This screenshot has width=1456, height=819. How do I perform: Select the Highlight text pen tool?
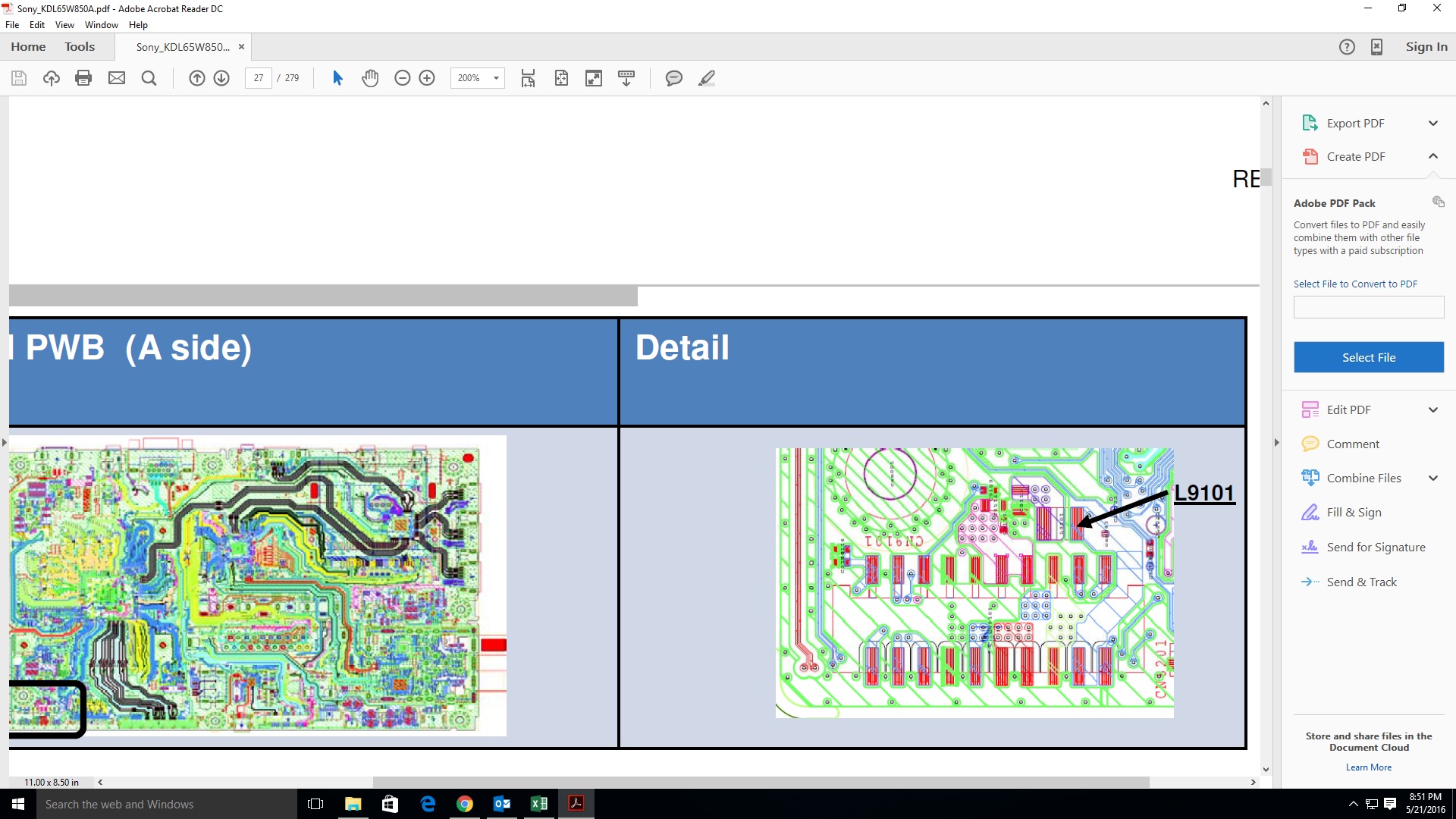pyautogui.click(x=707, y=78)
